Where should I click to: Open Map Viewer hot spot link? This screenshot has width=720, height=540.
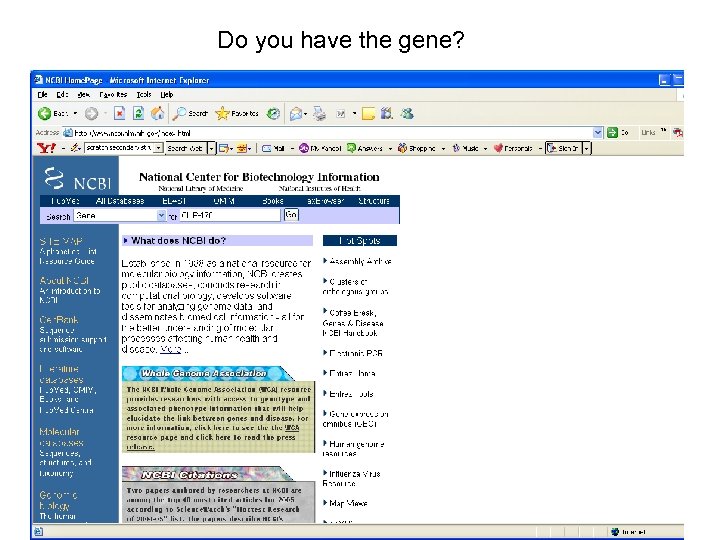[x=348, y=503]
